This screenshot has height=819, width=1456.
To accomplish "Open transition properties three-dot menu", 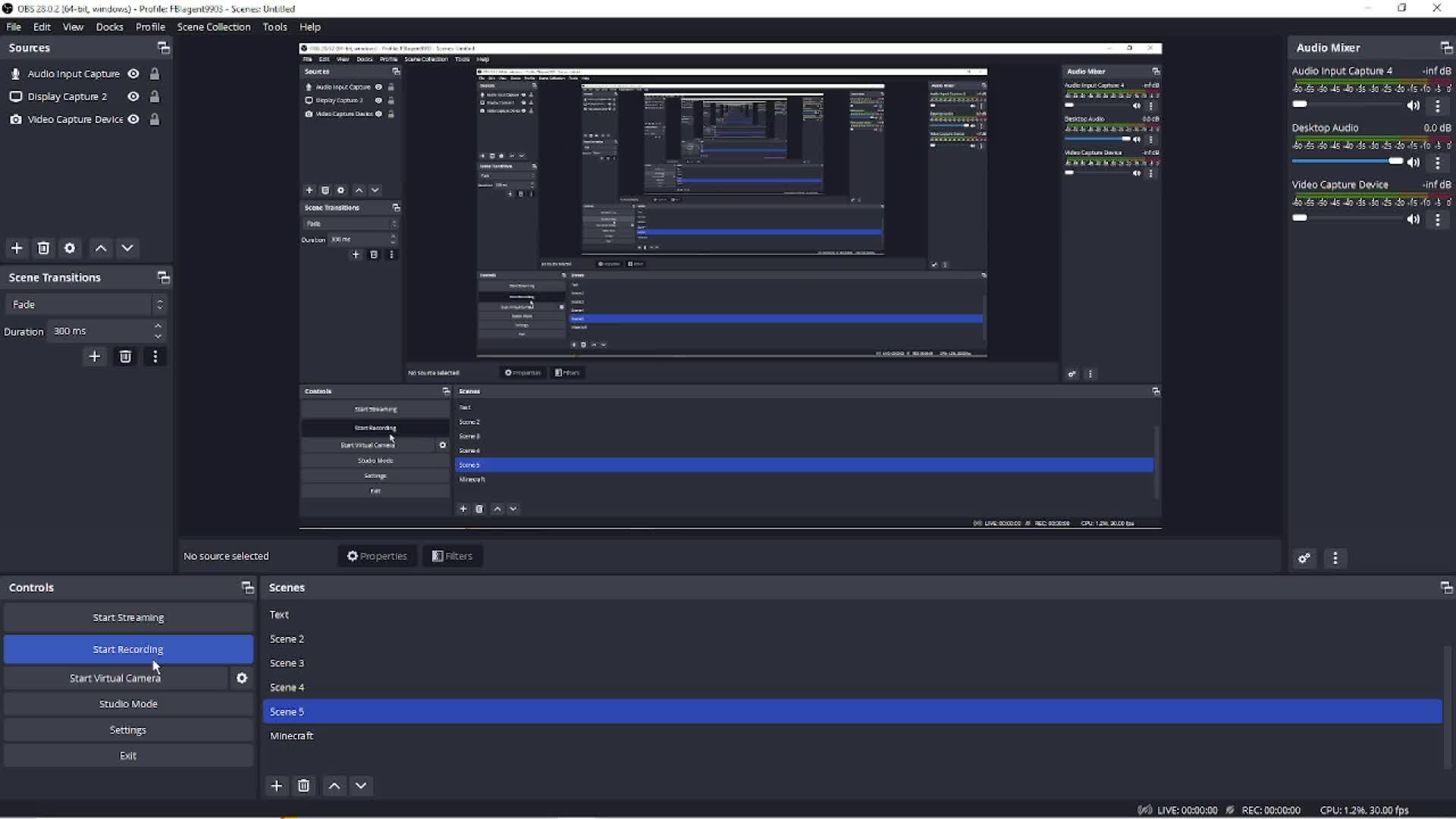I will [x=155, y=356].
